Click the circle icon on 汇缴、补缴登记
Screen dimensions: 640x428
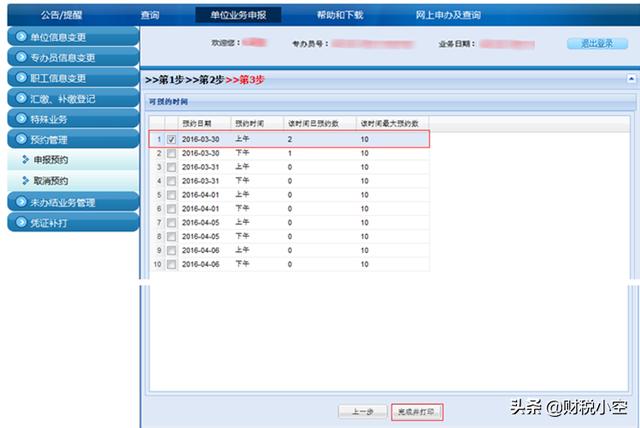coord(21,98)
